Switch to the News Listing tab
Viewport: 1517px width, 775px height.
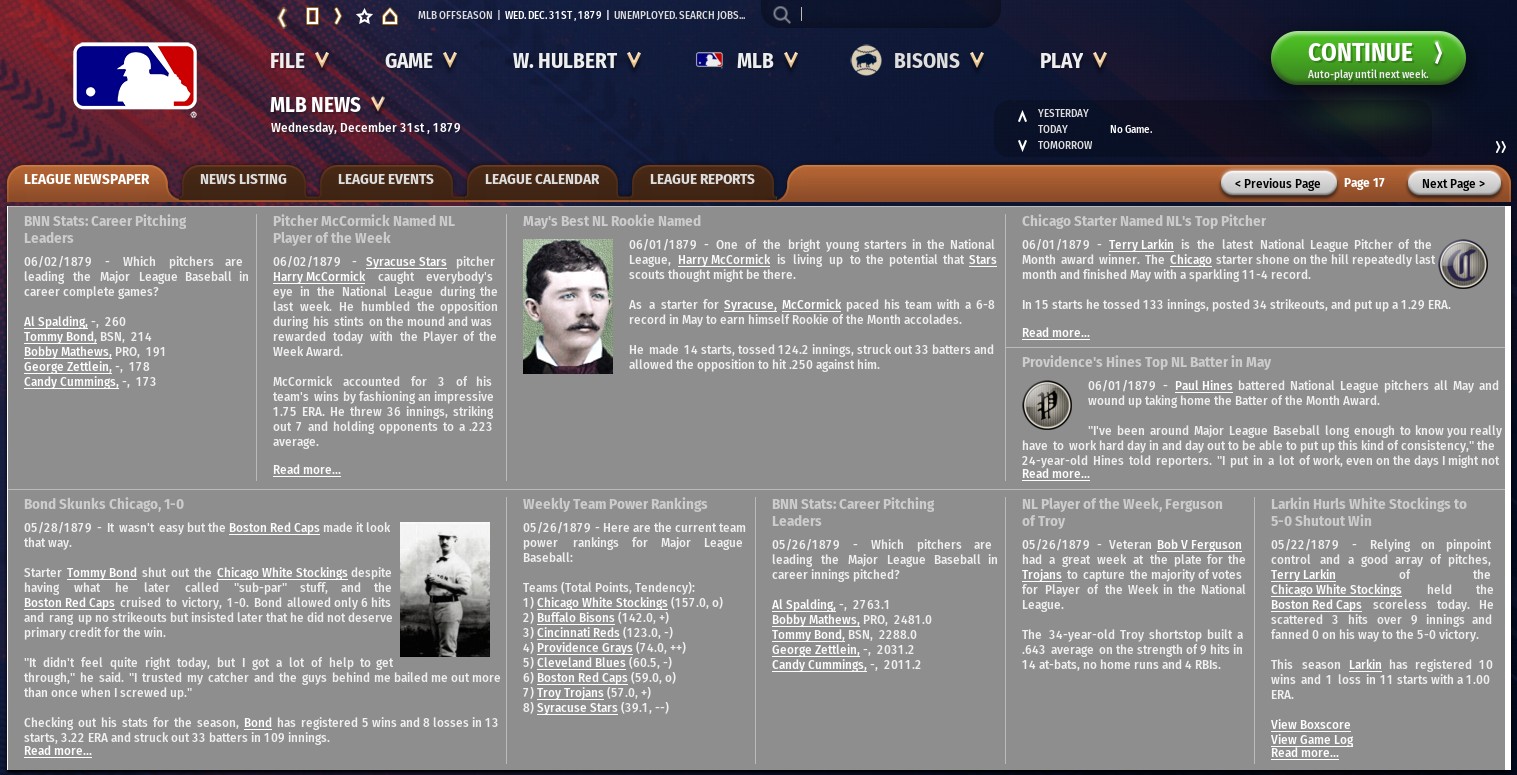coord(243,180)
